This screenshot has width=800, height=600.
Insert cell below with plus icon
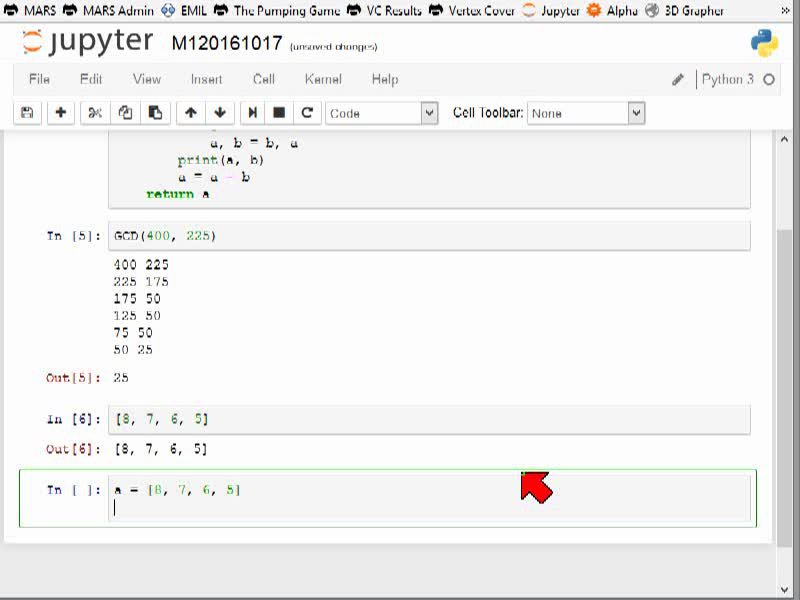(x=60, y=113)
